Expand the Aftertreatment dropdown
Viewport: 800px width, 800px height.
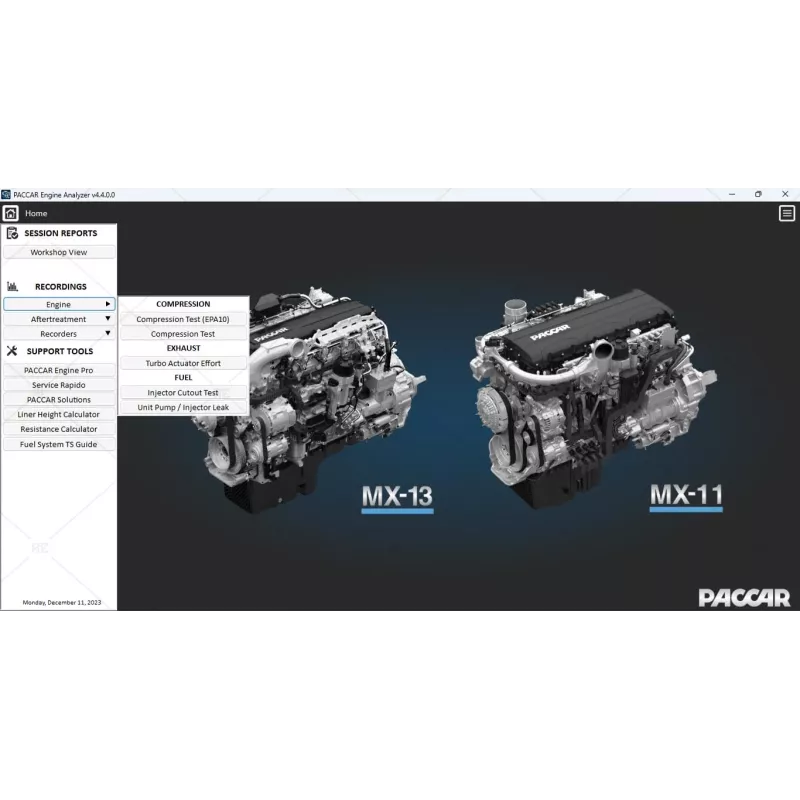pos(59,318)
